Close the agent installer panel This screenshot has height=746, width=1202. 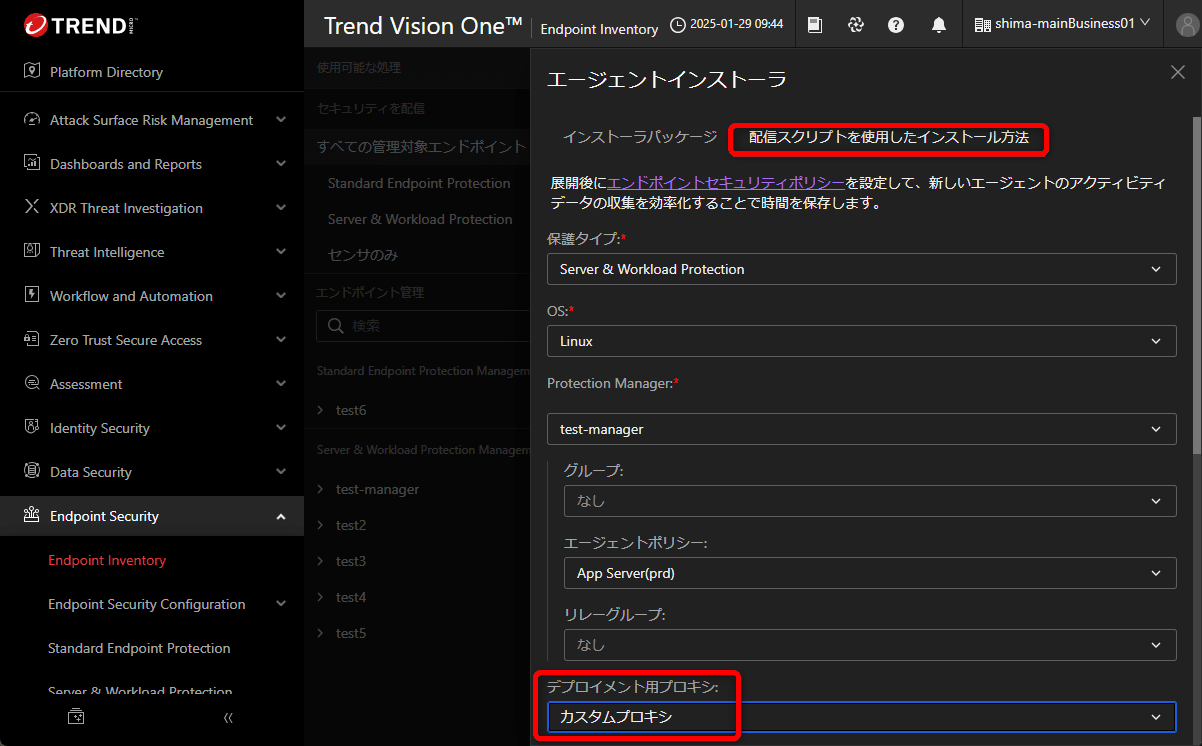1178,72
